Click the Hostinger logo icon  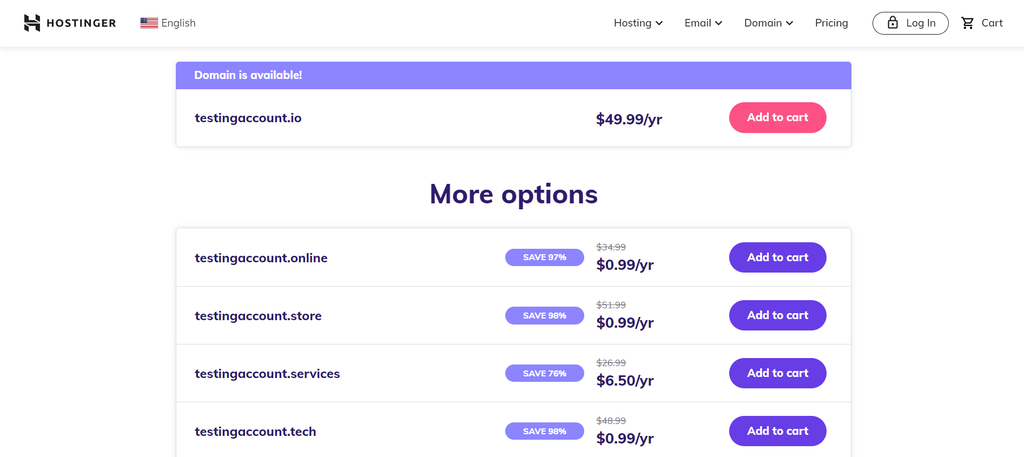pyautogui.click(x=32, y=23)
